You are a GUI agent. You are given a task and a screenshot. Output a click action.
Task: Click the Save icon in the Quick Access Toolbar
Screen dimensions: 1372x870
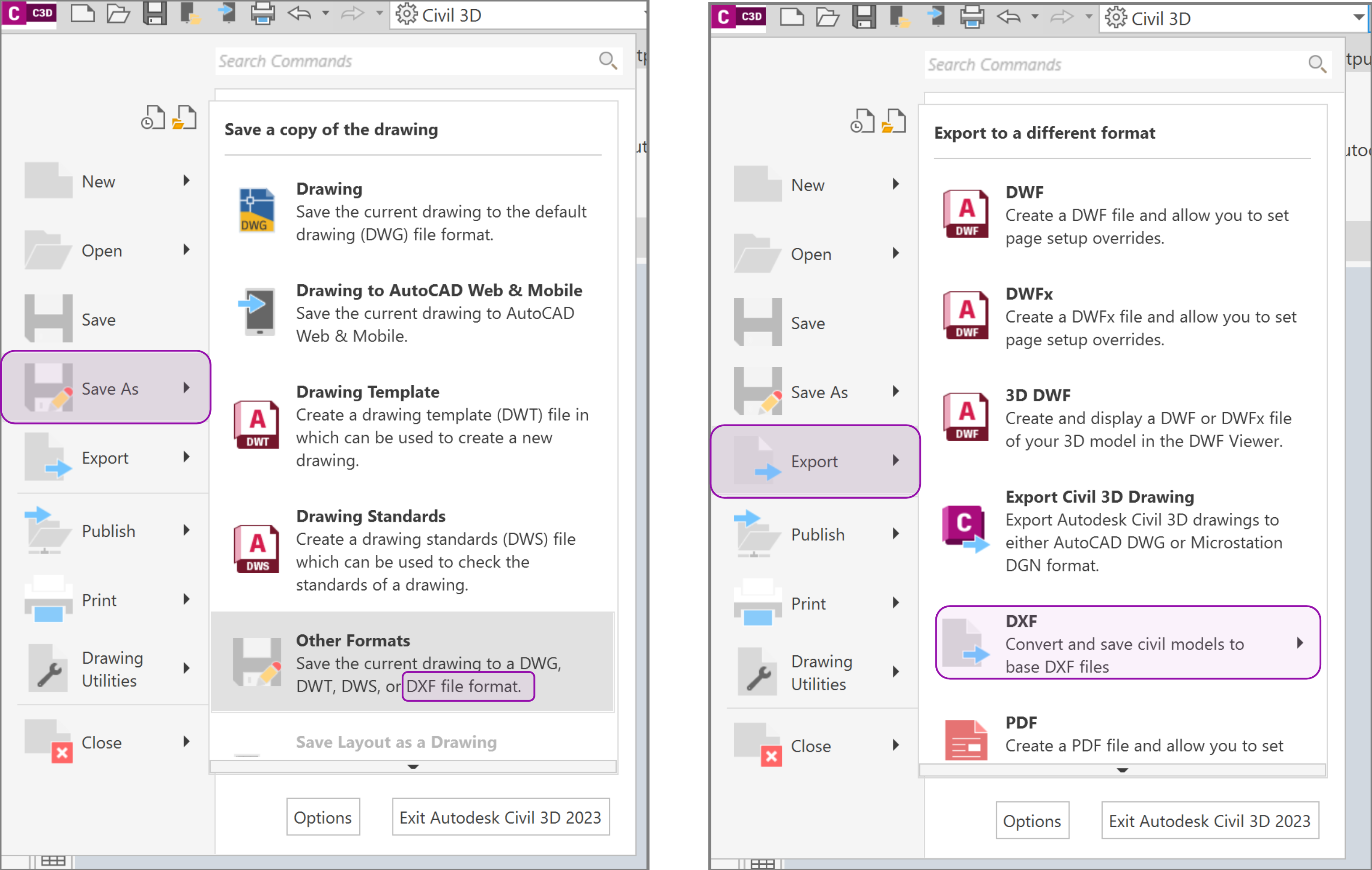coord(154,14)
